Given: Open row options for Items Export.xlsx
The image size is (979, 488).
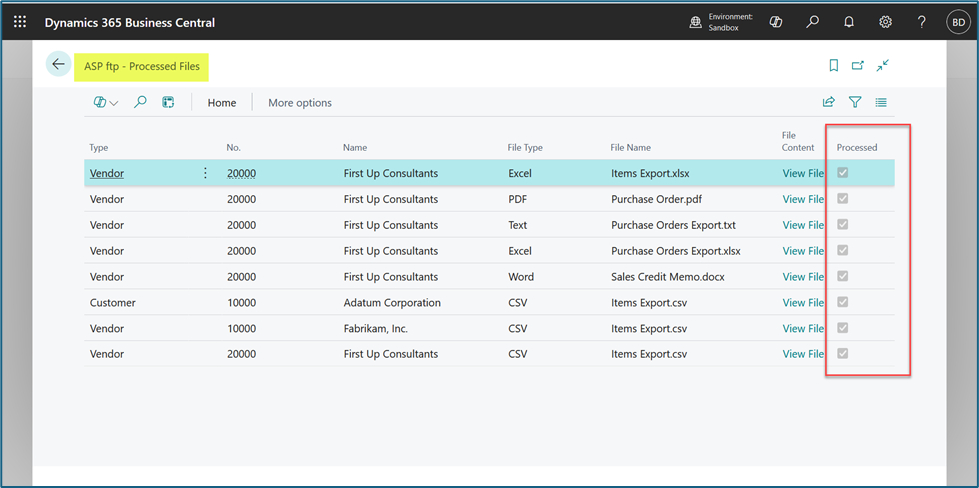Looking at the screenshot, I should point(205,173).
